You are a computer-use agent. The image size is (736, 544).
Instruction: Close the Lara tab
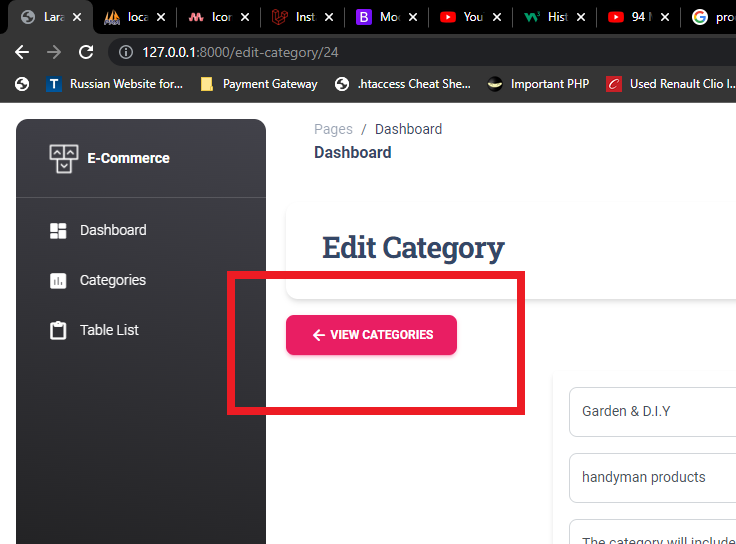pyautogui.click(x=77, y=17)
